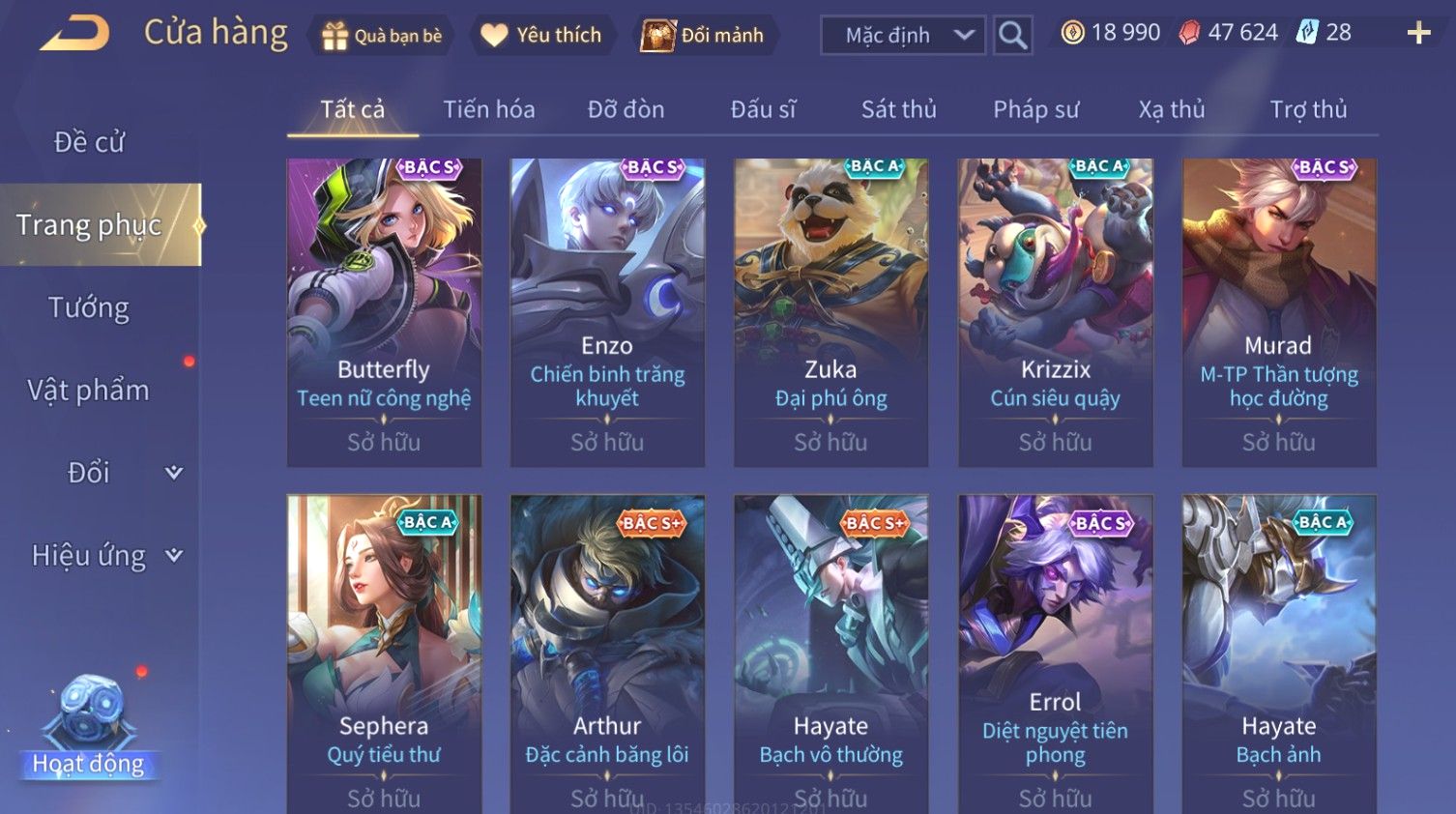Open the Arthur Đặc cảnh băng lôi skin
This screenshot has height=814, width=1456.
607,654
